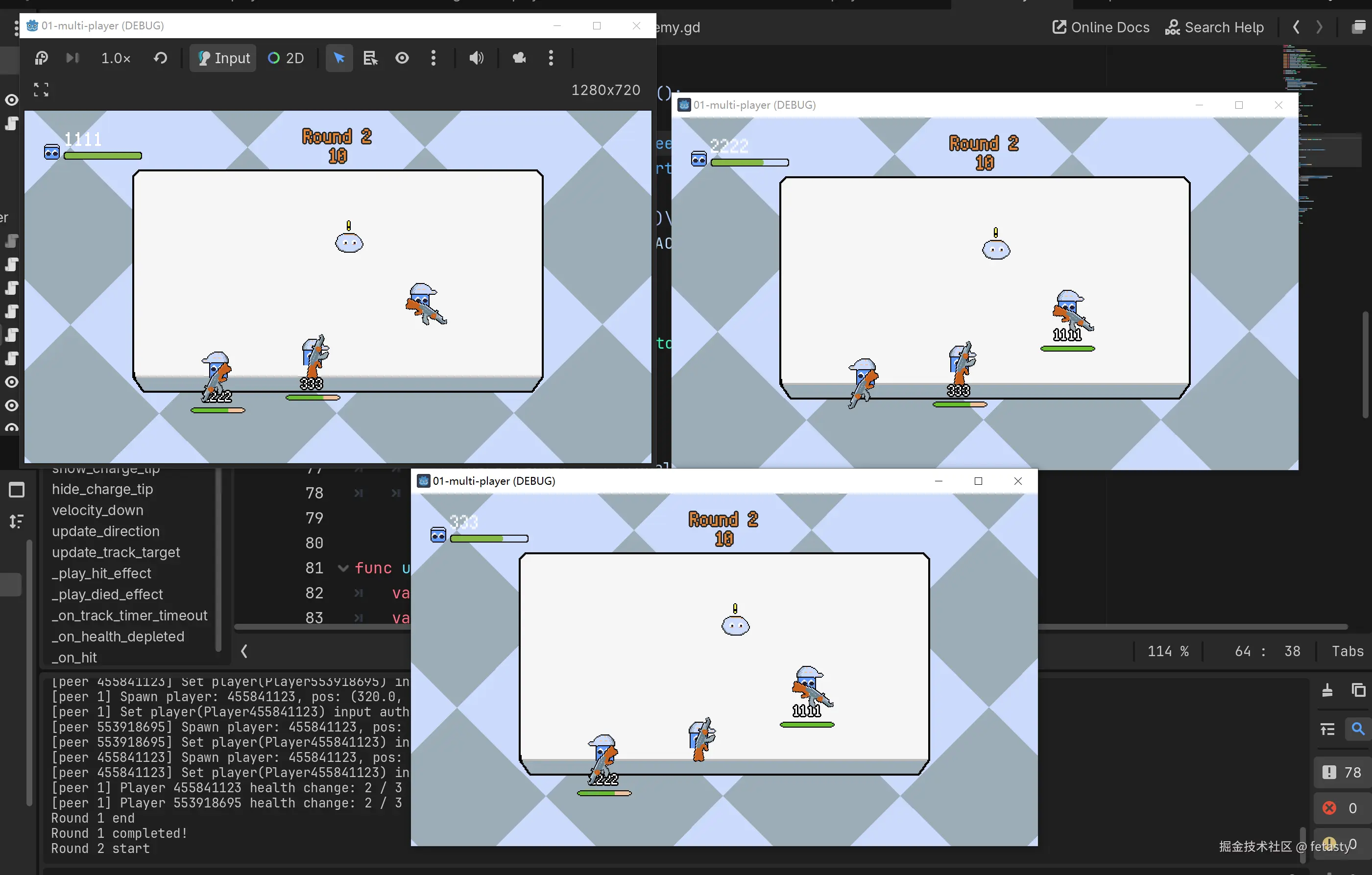This screenshot has width=1372, height=875.
Task: Clear the output log with broom icon
Action: [x=1327, y=690]
